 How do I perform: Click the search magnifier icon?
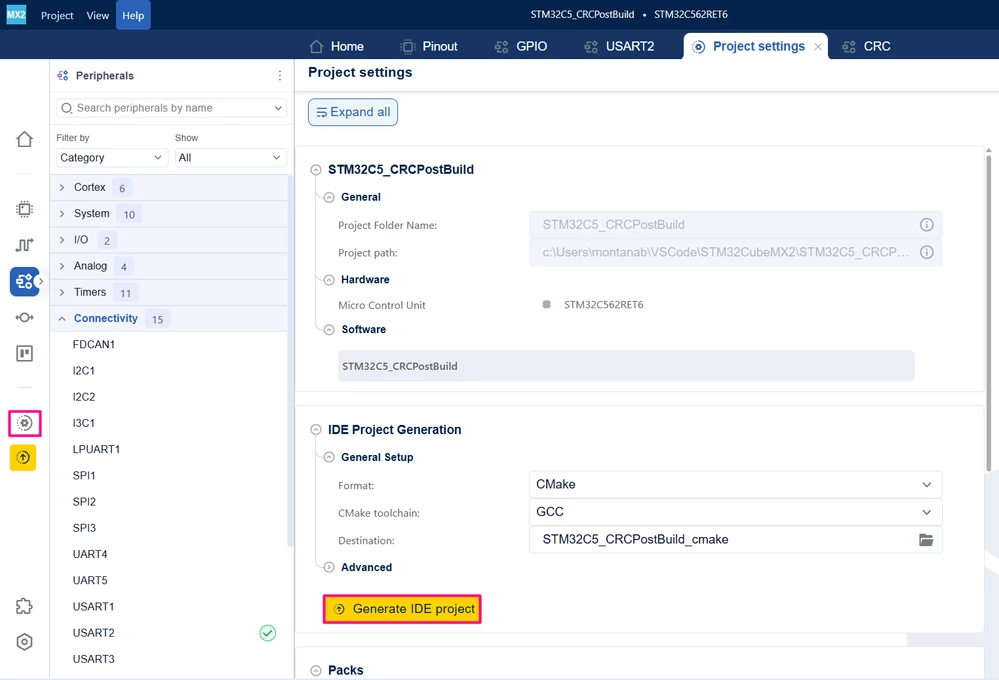coord(66,108)
